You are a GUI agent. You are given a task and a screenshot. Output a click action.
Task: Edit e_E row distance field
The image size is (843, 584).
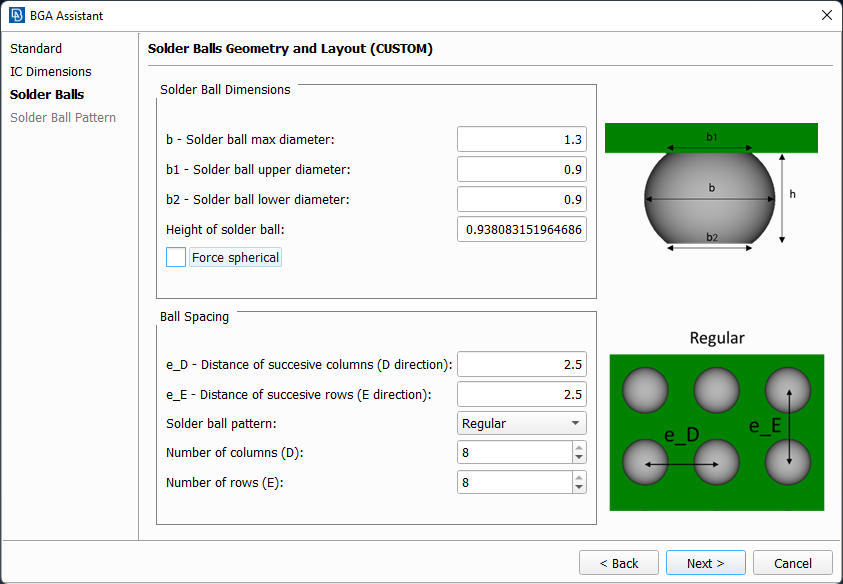click(x=521, y=395)
